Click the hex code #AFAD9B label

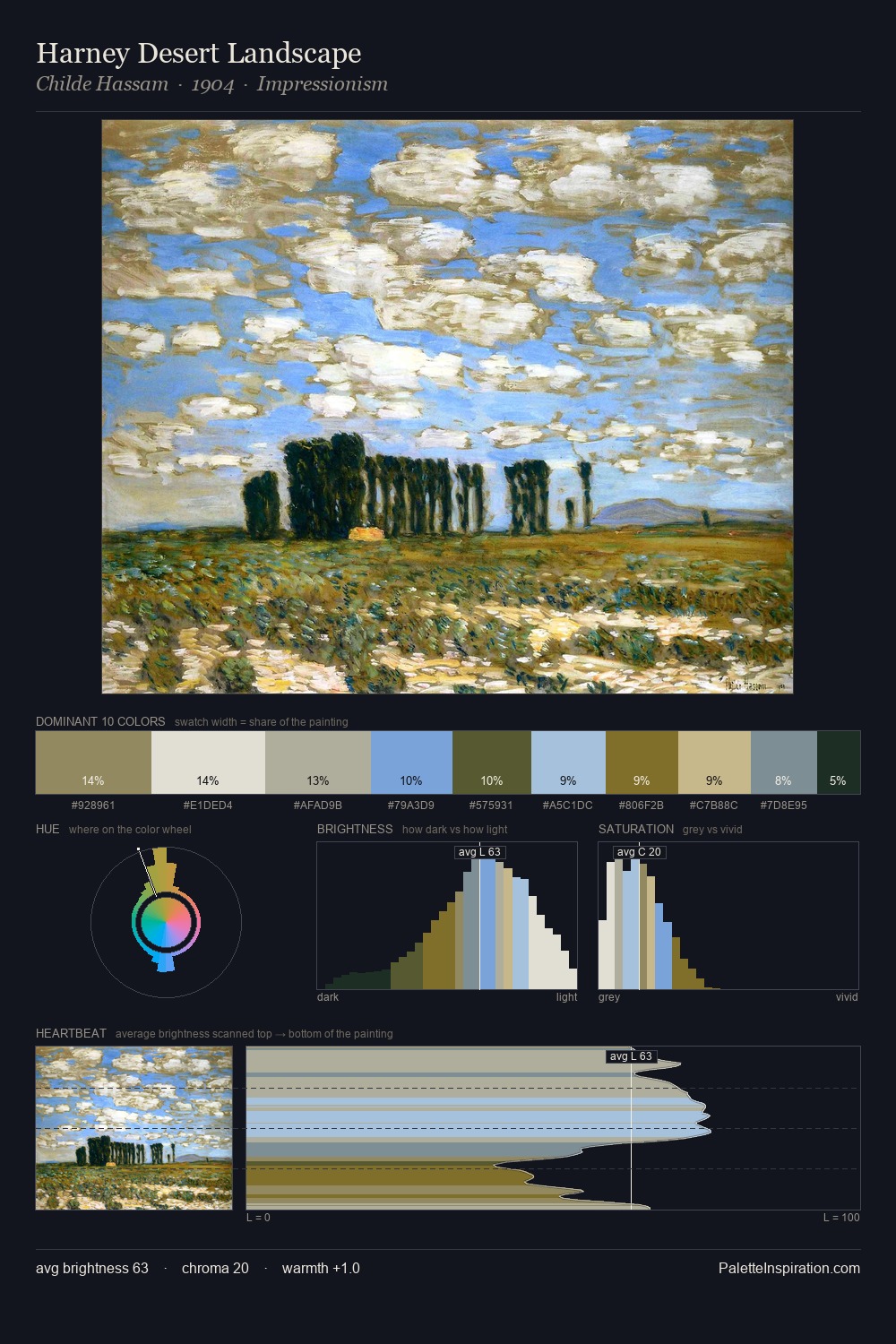click(x=318, y=805)
